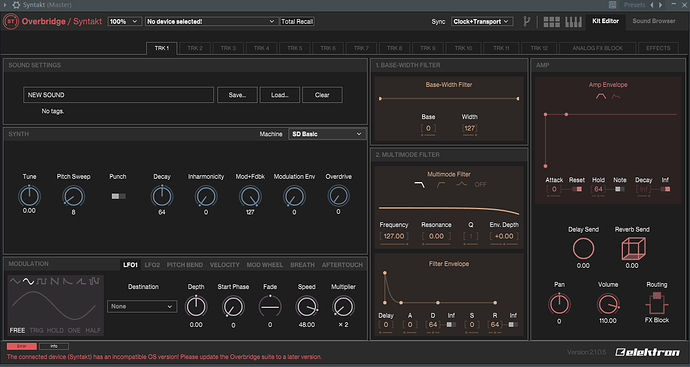Expand the LFO Destination dropdown
Screen dimensions: 690x367
click(142, 306)
